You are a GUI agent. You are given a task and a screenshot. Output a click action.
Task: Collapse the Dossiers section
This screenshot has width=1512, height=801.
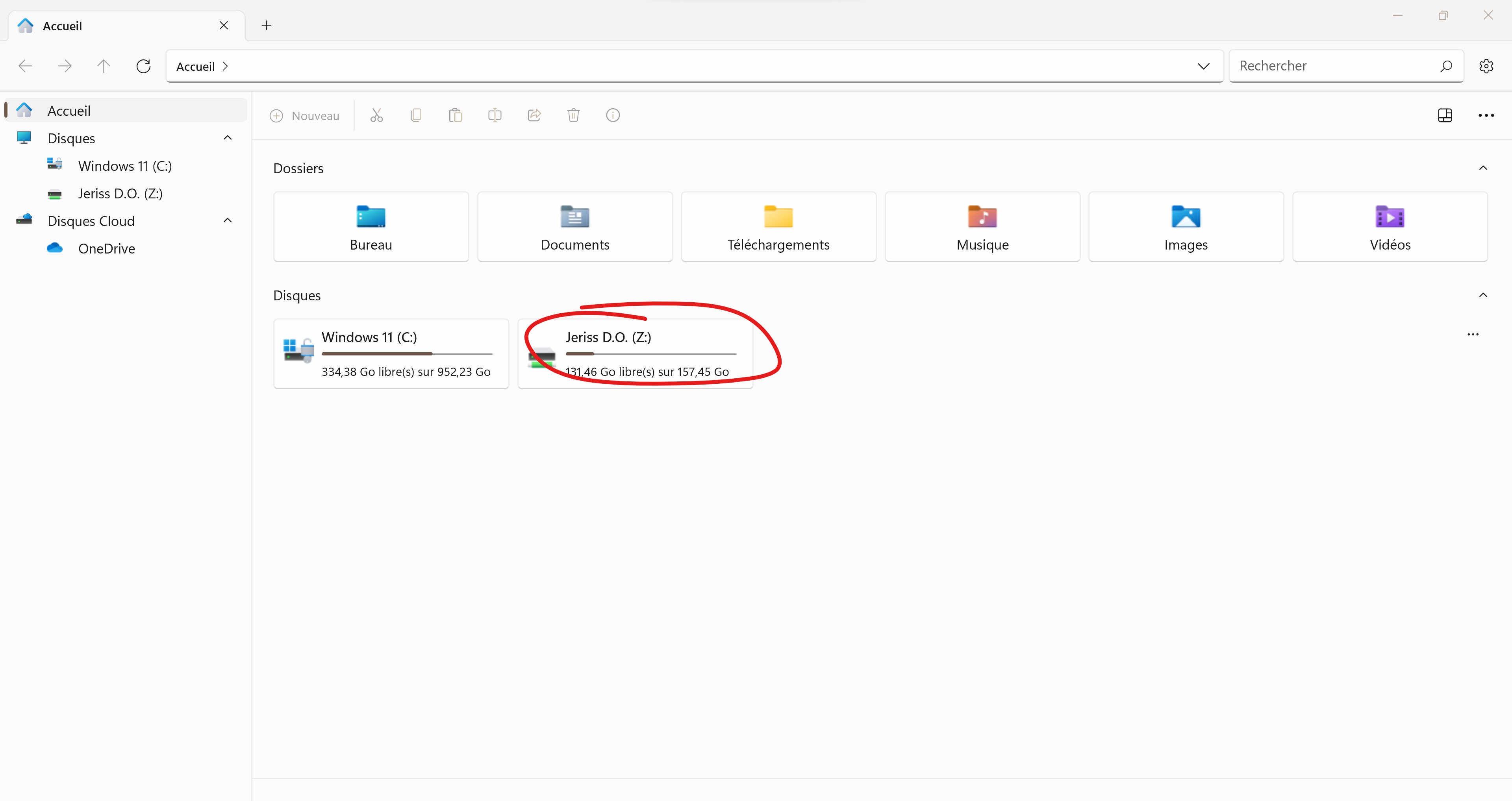[x=1483, y=168]
